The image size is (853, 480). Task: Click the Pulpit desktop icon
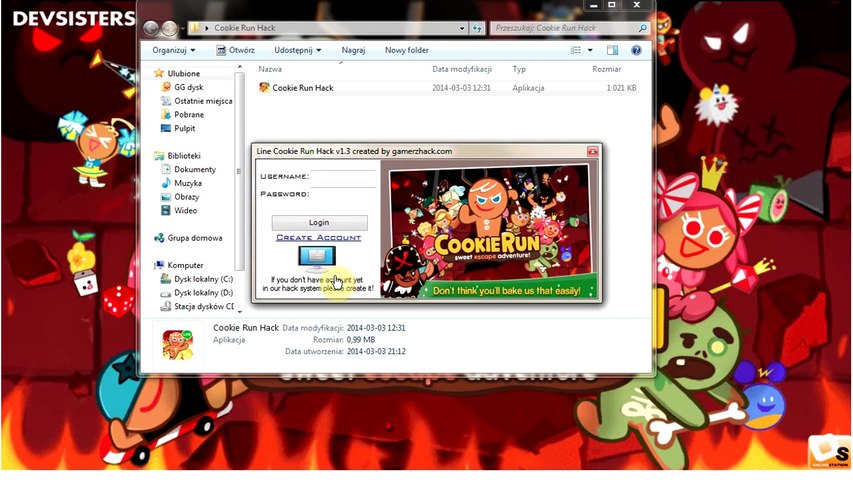[x=166, y=128]
